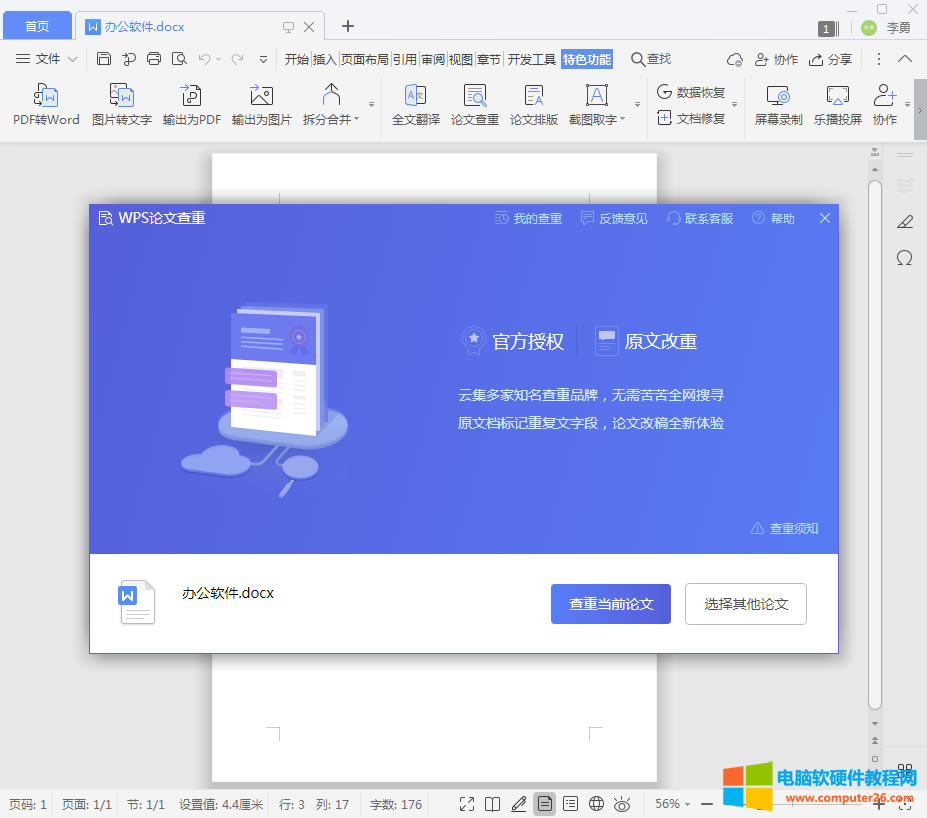Open the PDF转Word converter tool

coord(45,103)
